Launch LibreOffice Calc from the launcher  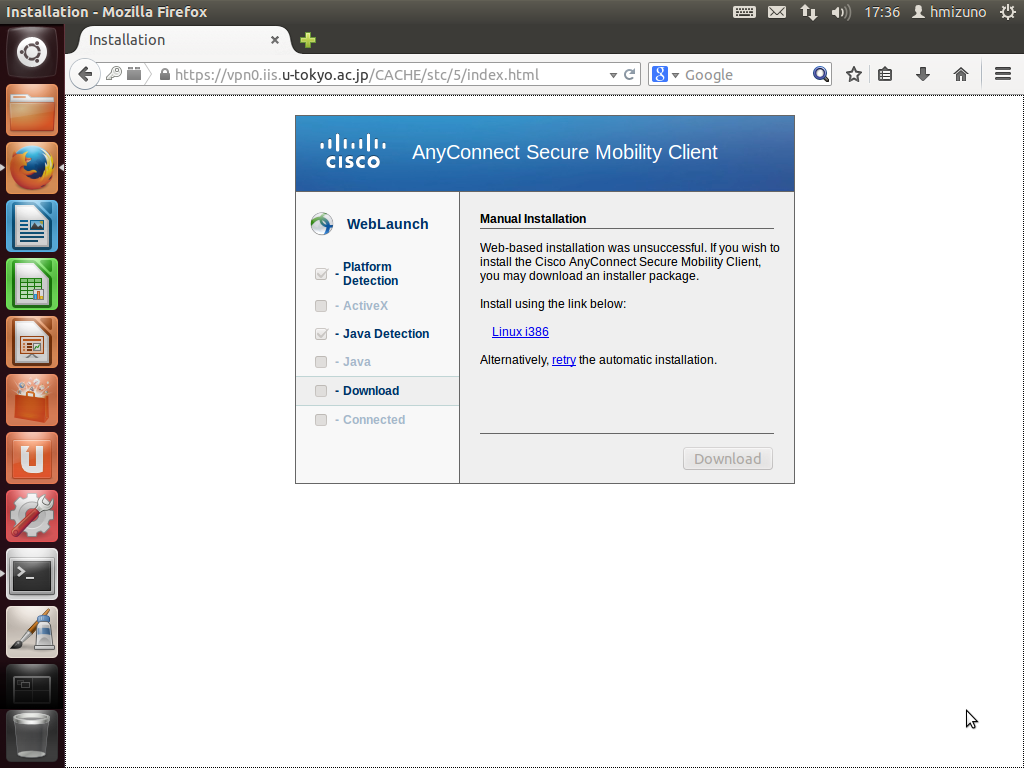click(32, 284)
